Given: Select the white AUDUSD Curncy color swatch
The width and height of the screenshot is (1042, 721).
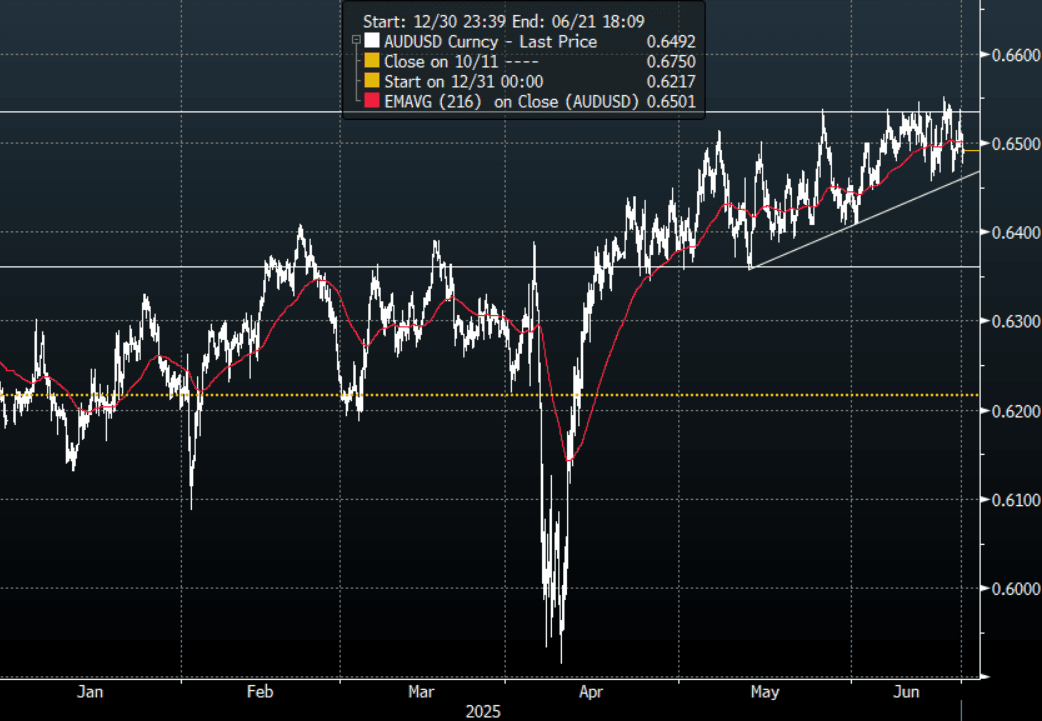Looking at the screenshot, I should coord(372,41).
